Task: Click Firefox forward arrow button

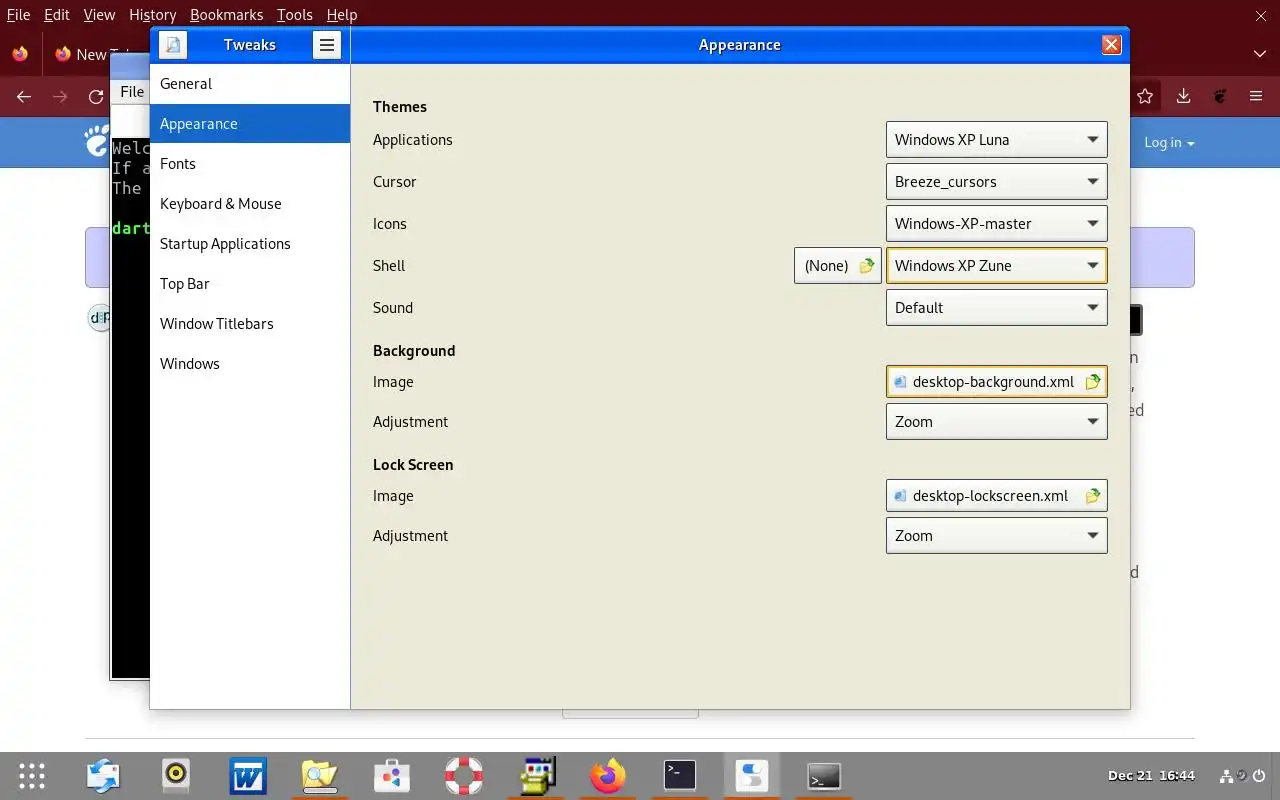Action: pyautogui.click(x=60, y=97)
